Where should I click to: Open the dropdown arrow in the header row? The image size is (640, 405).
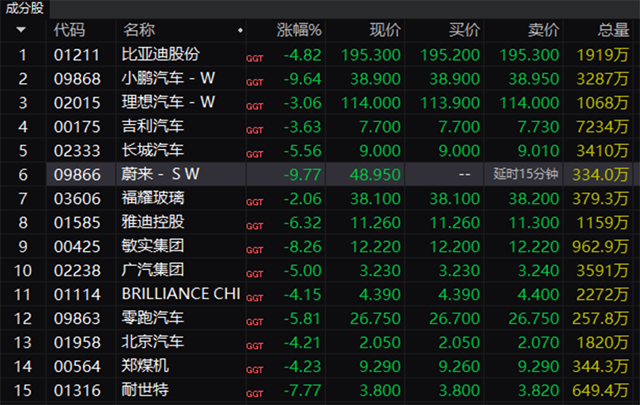[21, 30]
